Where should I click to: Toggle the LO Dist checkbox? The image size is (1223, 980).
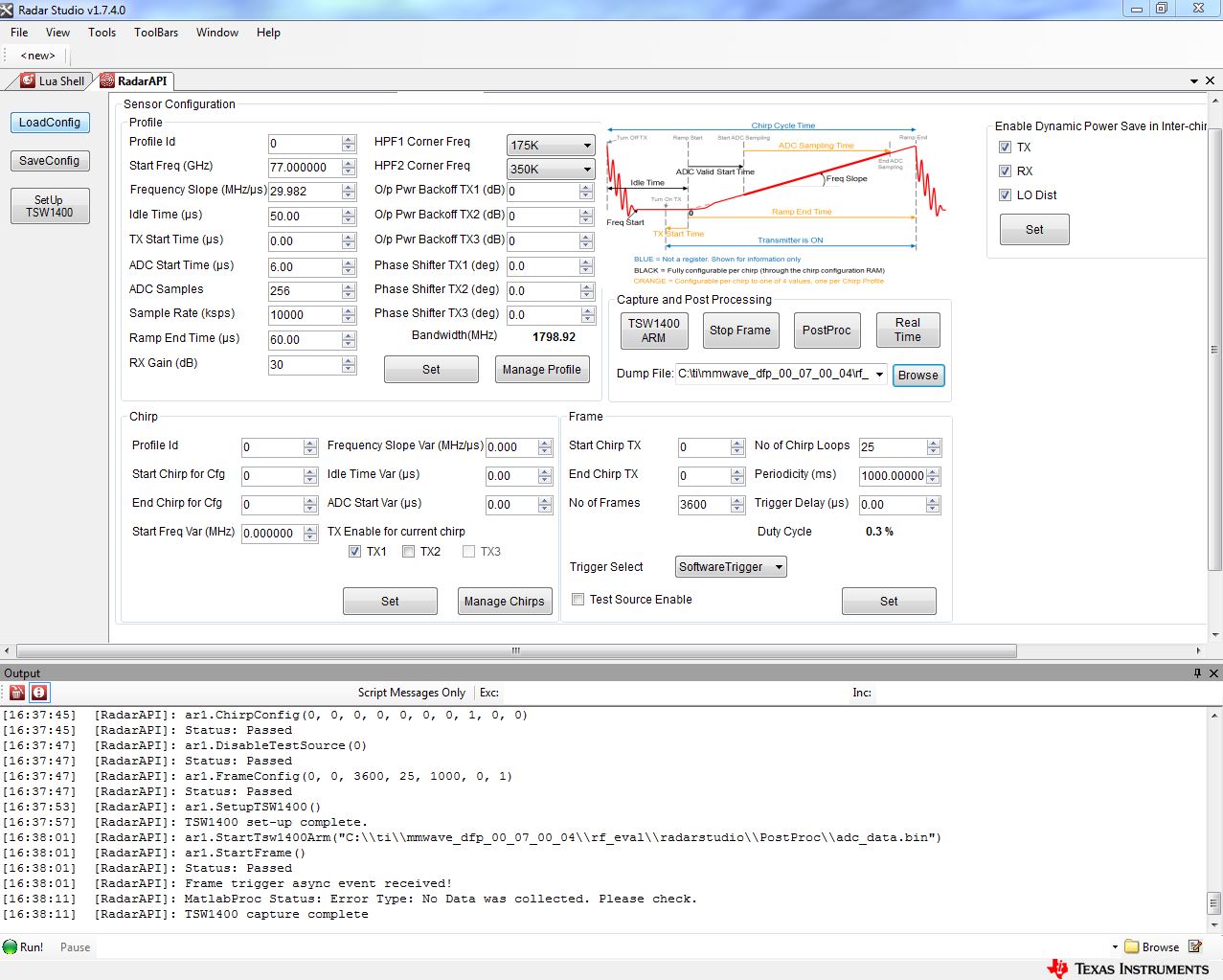tap(1005, 195)
